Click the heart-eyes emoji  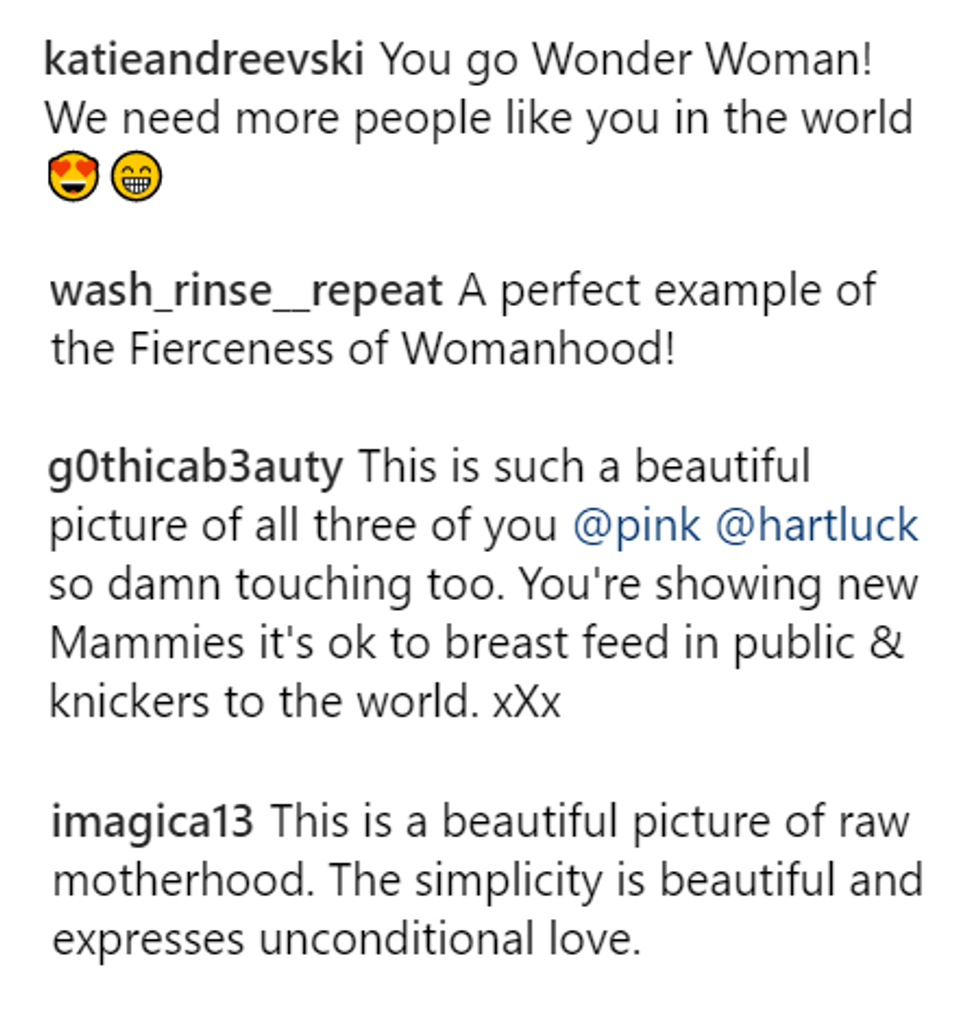point(73,178)
